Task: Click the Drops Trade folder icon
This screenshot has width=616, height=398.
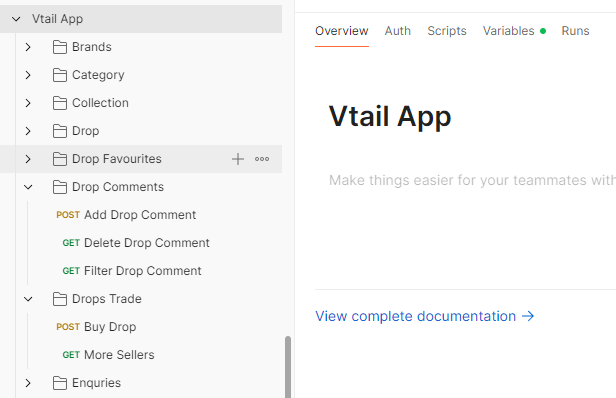Action: pyautogui.click(x=60, y=299)
